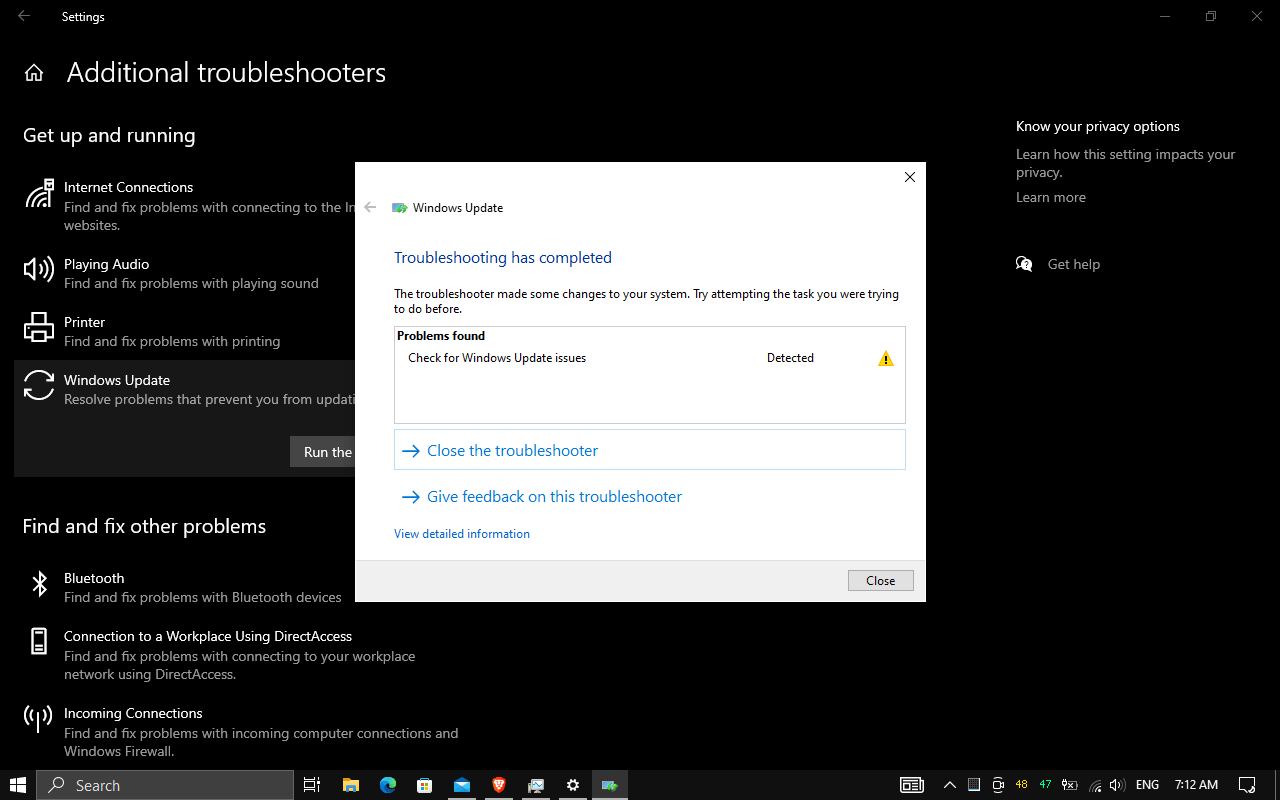Click green 47 temperature tray readout
The image size is (1280, 800).
1045,785
